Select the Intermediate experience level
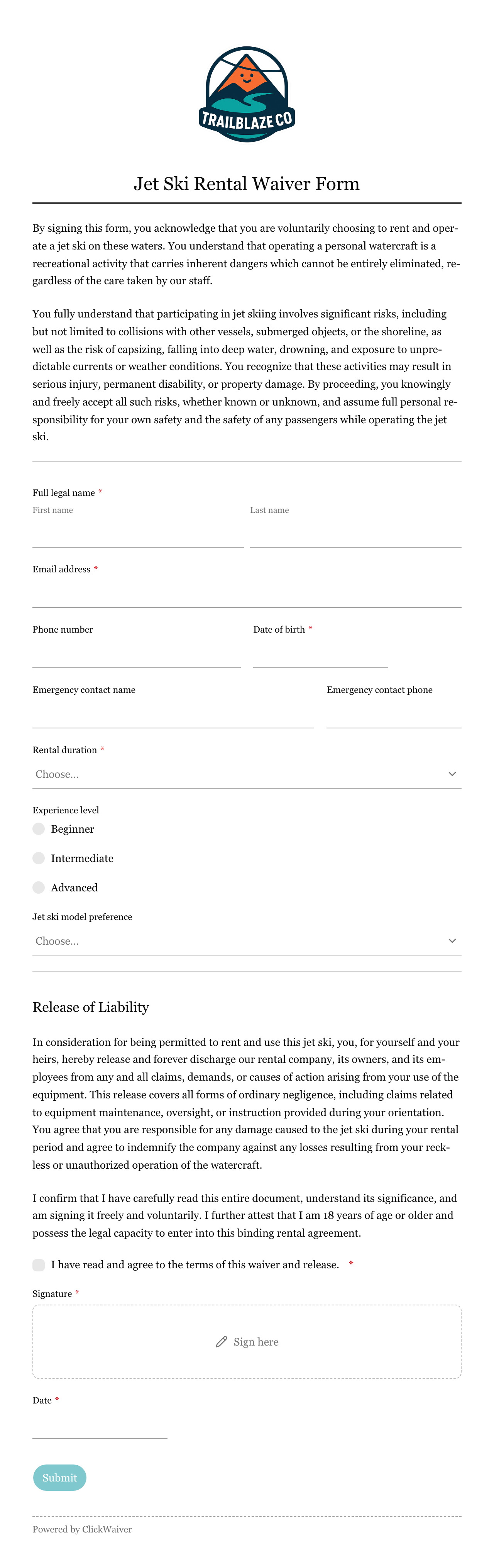 [39, 858]
